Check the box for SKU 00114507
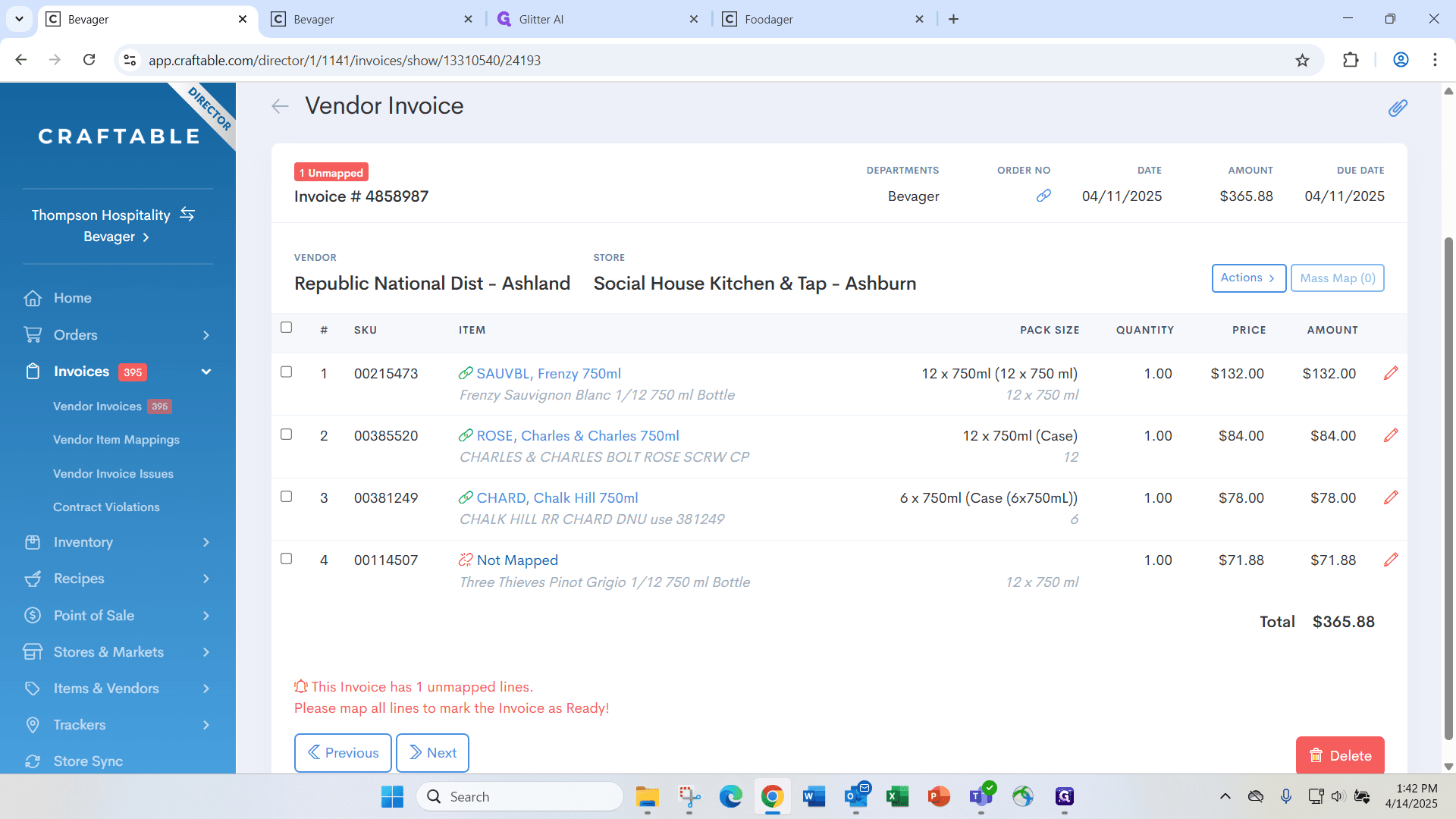This screenshot has height=819, width=1456. point(286,558)
